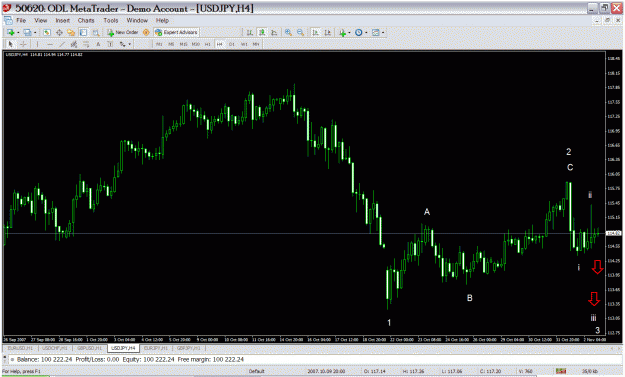
Task: Switch to H1 timeframe
Action: point(208,44)
